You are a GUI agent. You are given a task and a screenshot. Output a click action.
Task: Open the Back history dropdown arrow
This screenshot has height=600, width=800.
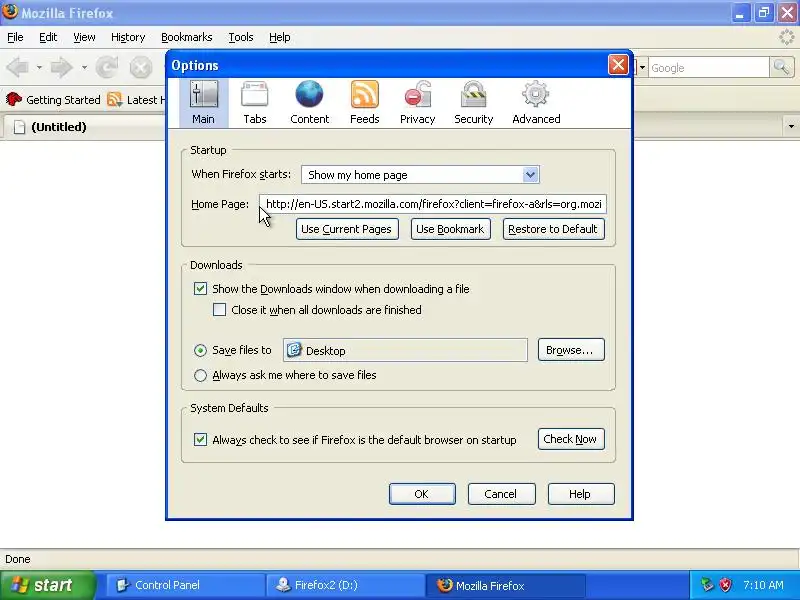39,67
